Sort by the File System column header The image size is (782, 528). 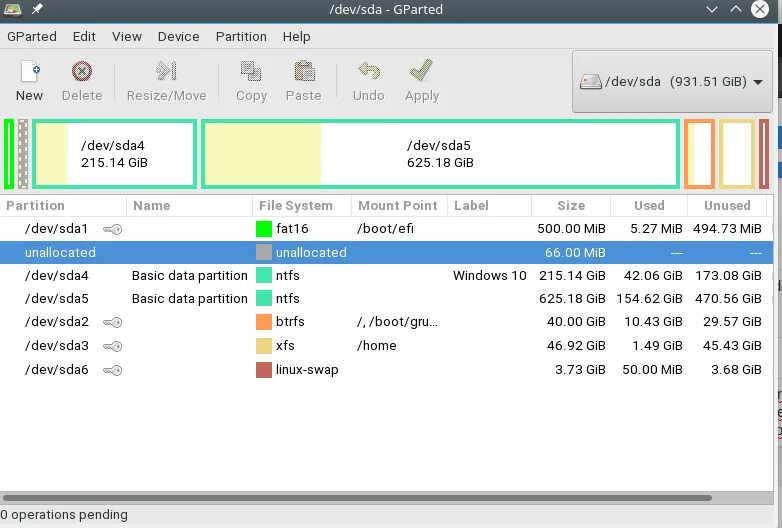coord(302,205)
